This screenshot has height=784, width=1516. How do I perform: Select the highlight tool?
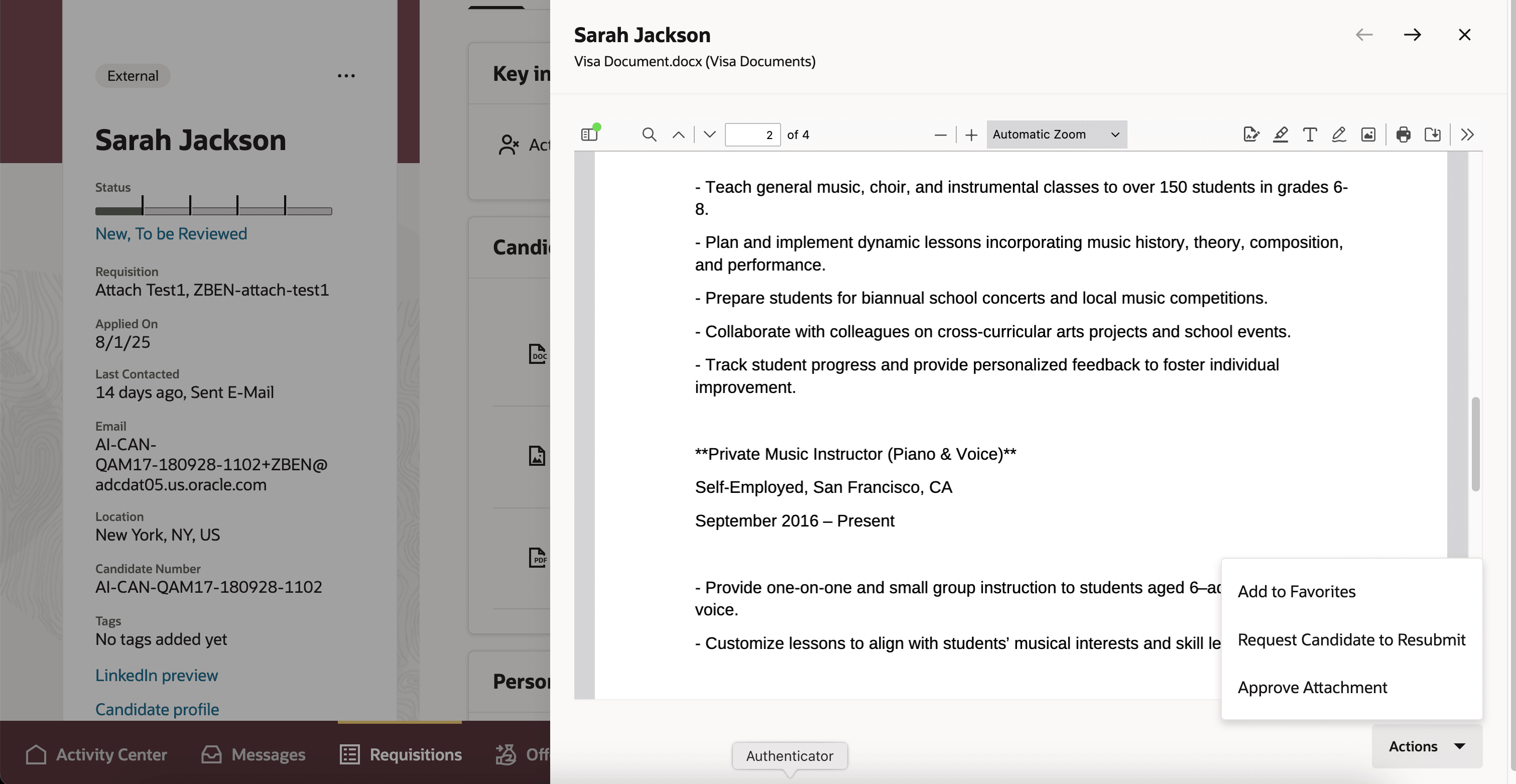(1281, 135)
